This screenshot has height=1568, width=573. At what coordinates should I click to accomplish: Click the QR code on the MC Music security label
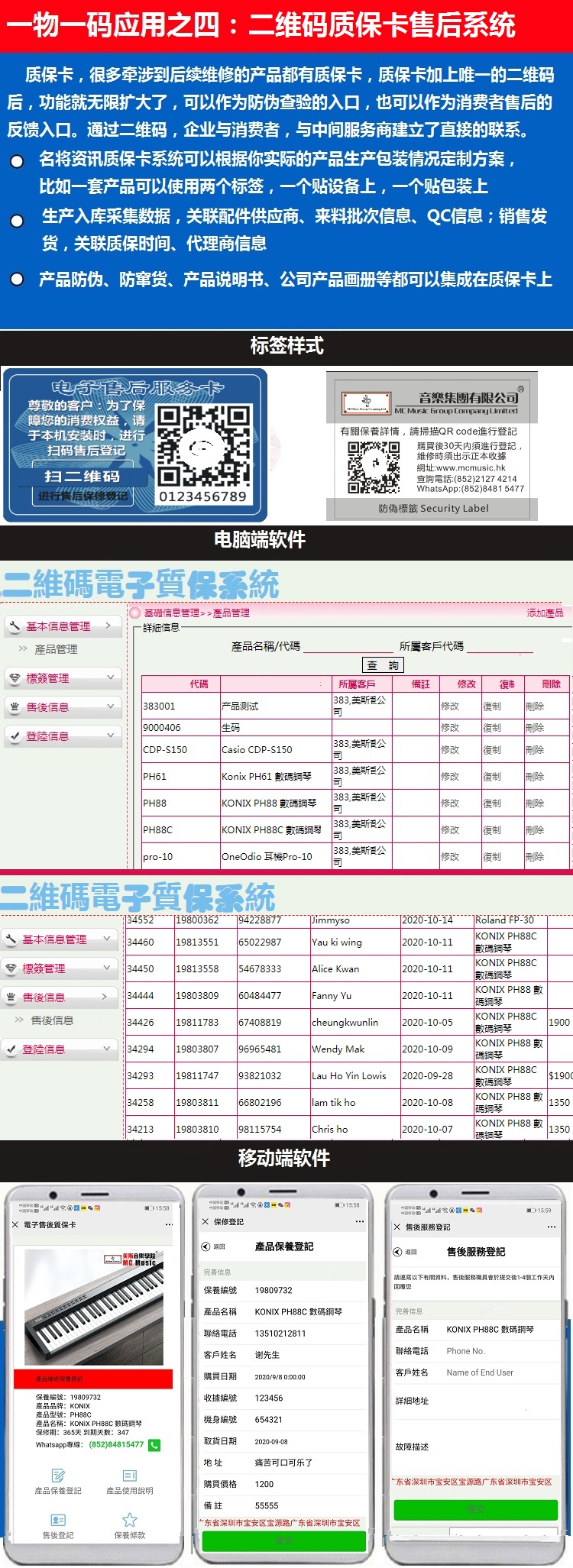(x=374, y=467)
